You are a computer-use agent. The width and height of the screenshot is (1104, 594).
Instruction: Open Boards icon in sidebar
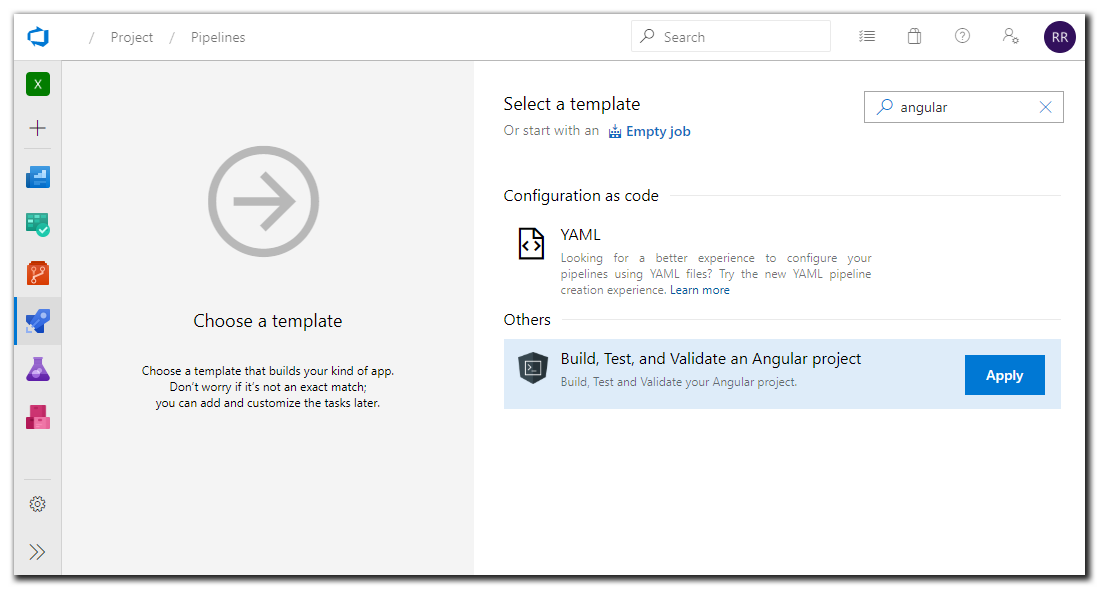pyautogui.click(x=38, y=225)
